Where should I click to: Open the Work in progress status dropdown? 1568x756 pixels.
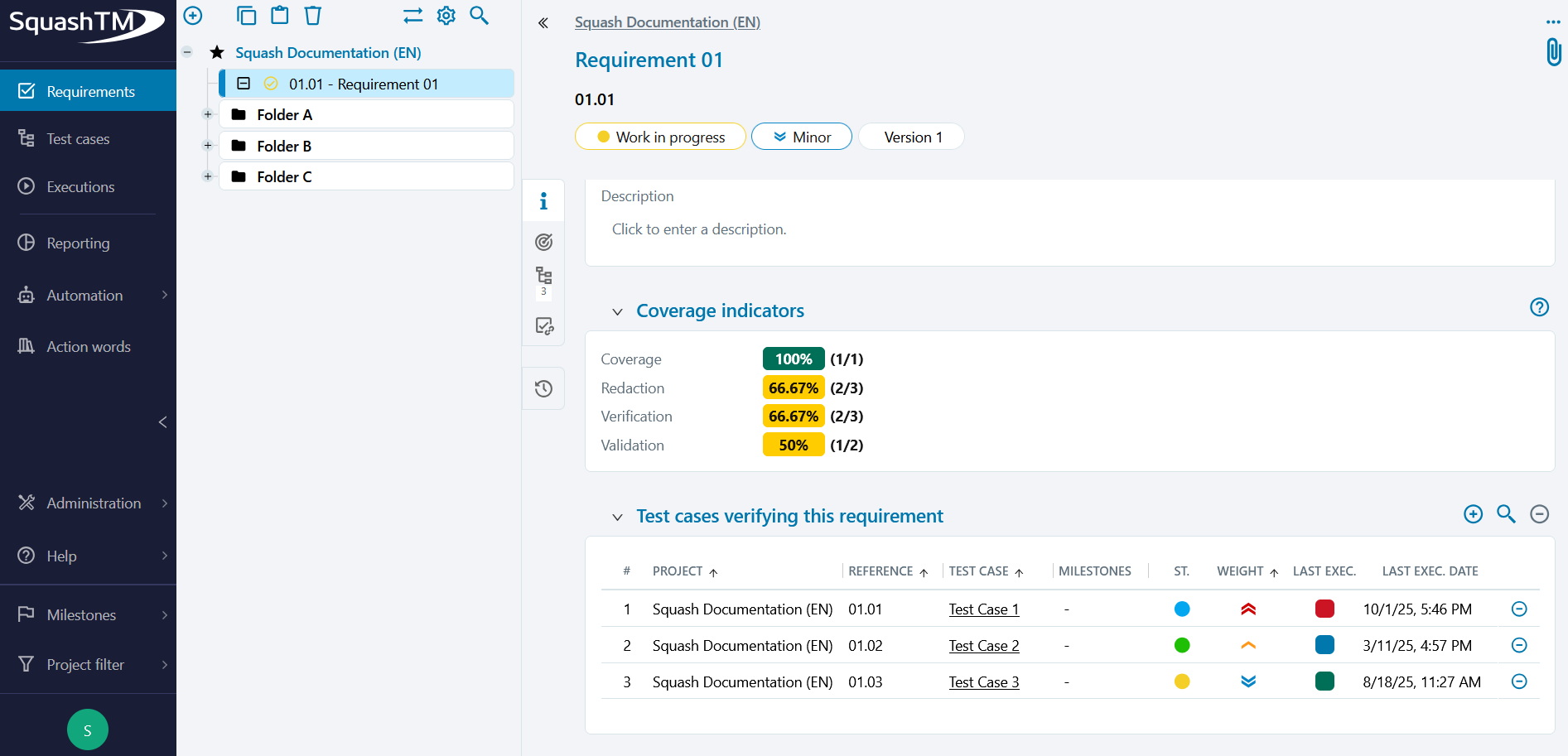tap(660, 137)
